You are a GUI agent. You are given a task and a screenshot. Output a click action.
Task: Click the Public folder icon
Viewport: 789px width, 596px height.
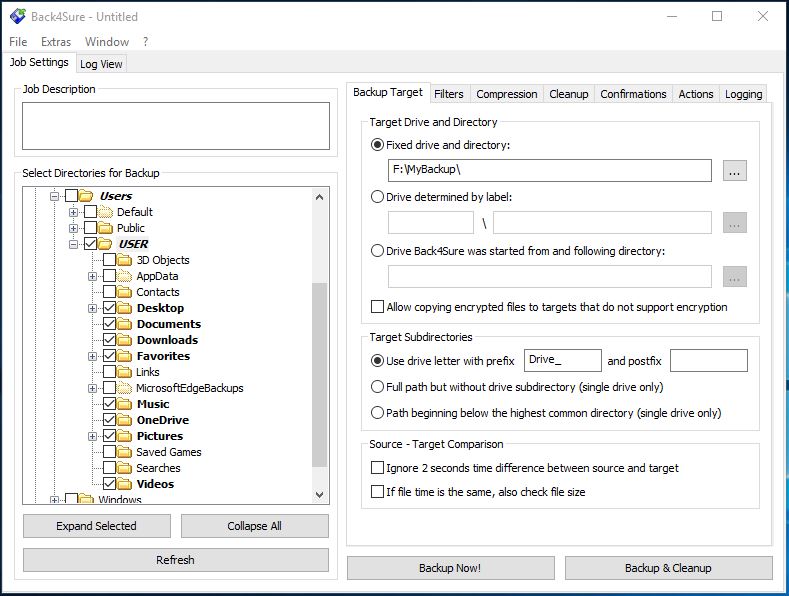click(105, 228)
